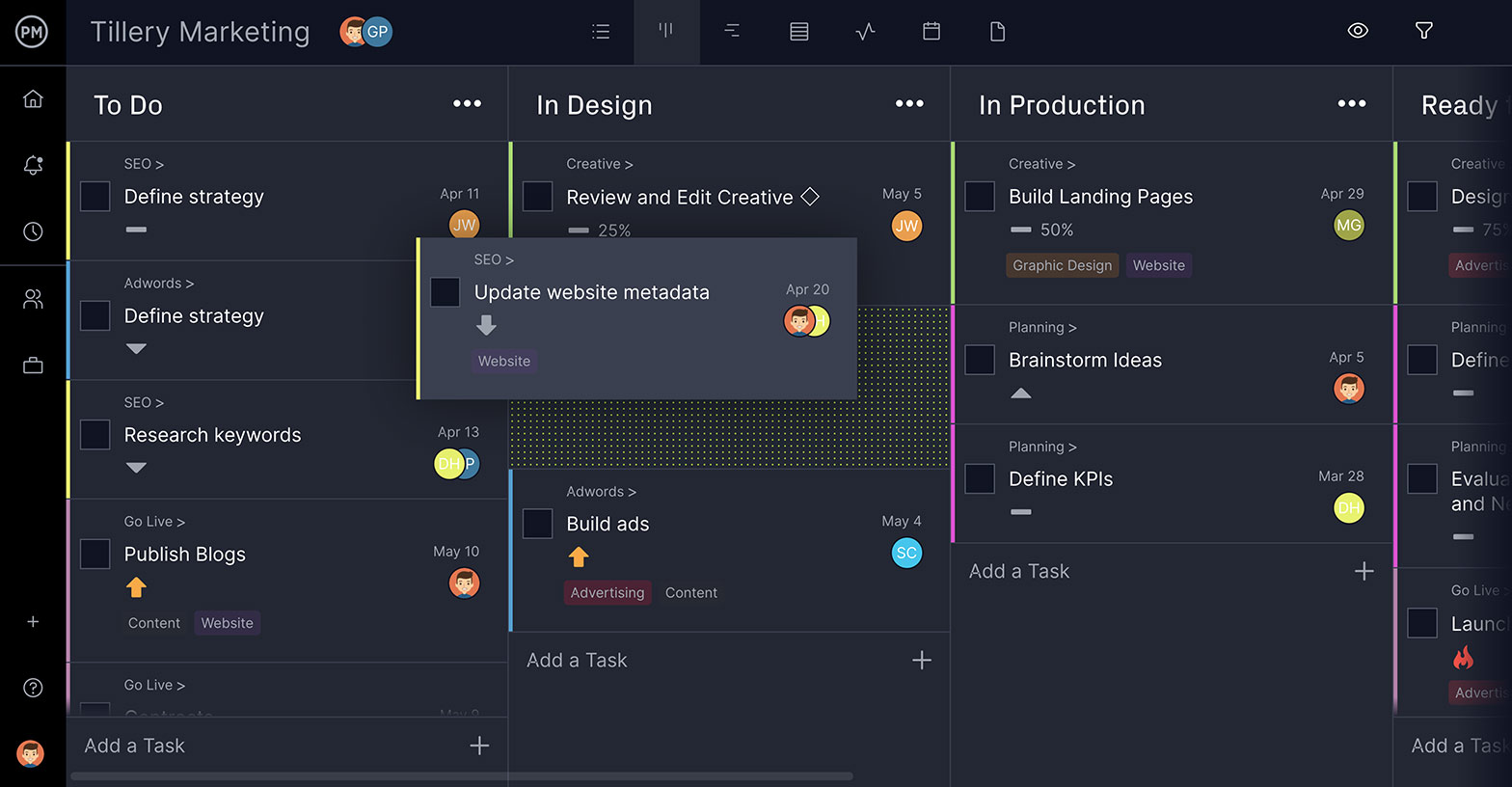Switch to the list view tab
The width and height of the screenshot is (1512, 787).
click(601, 32)
